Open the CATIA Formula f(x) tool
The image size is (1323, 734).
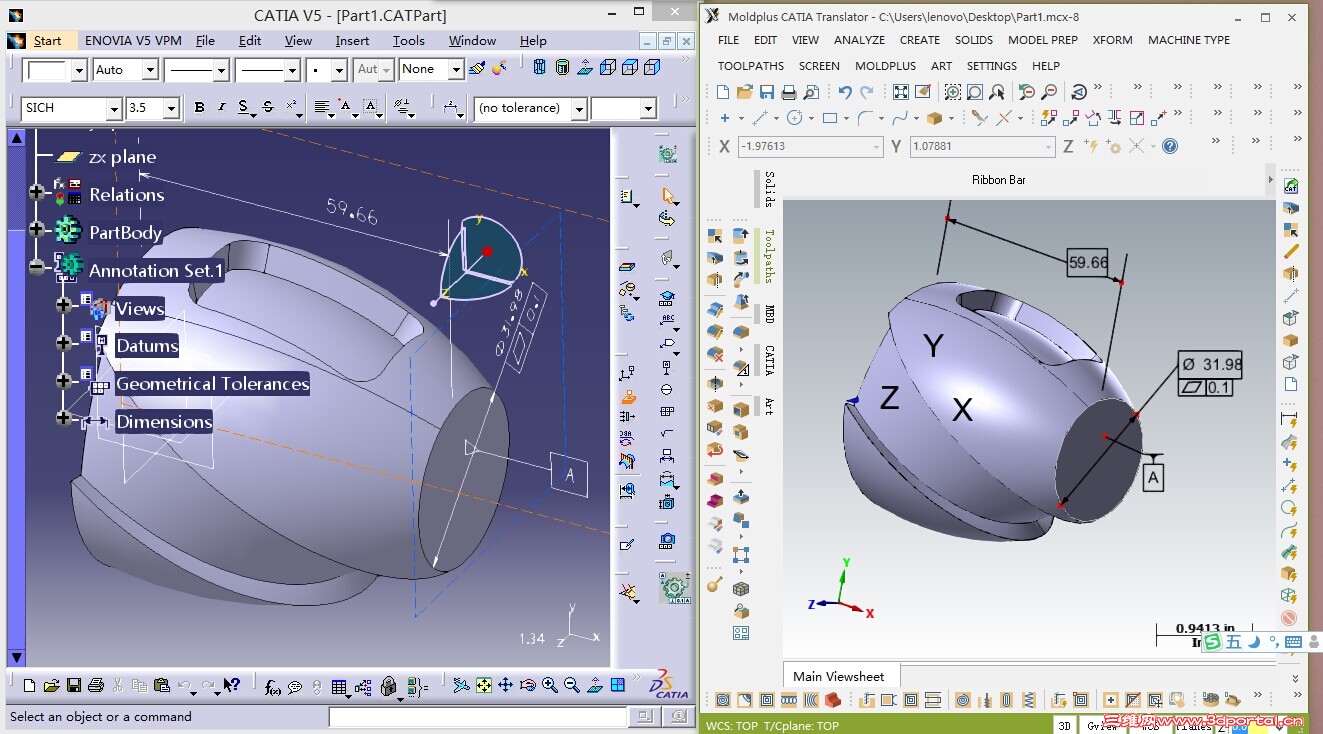(x=272, y=686)
